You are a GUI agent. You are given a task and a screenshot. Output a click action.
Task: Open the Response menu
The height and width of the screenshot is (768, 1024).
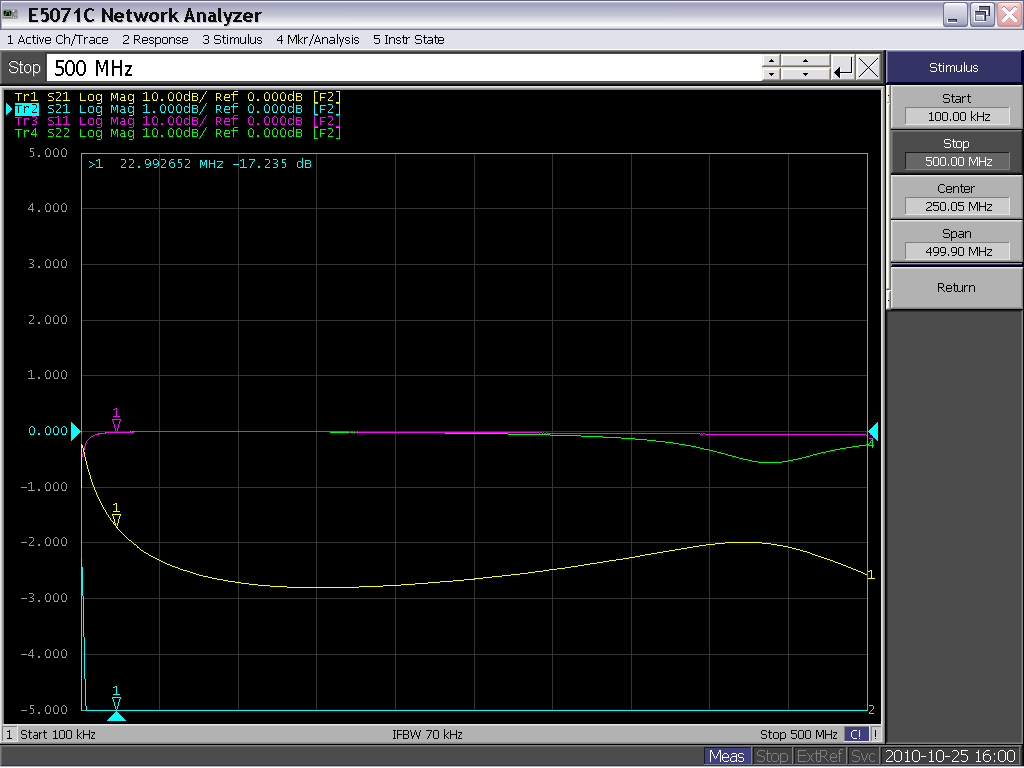(x=155, y=40)
